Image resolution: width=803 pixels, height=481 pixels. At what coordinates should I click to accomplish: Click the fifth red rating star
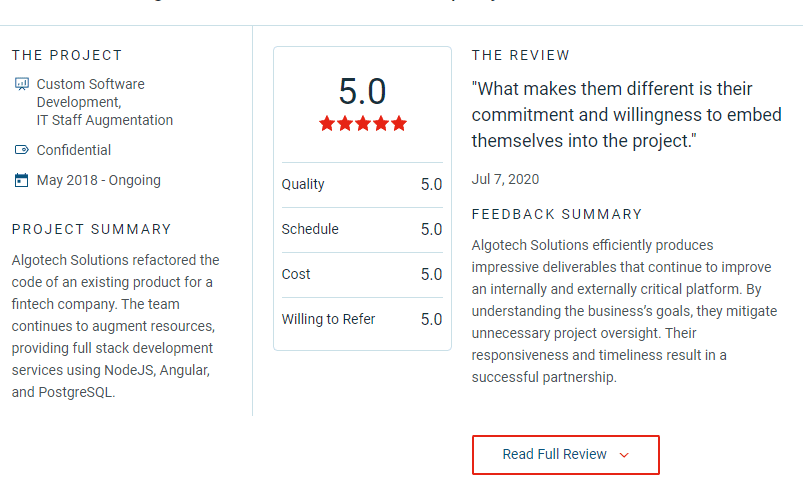point(399,123)
